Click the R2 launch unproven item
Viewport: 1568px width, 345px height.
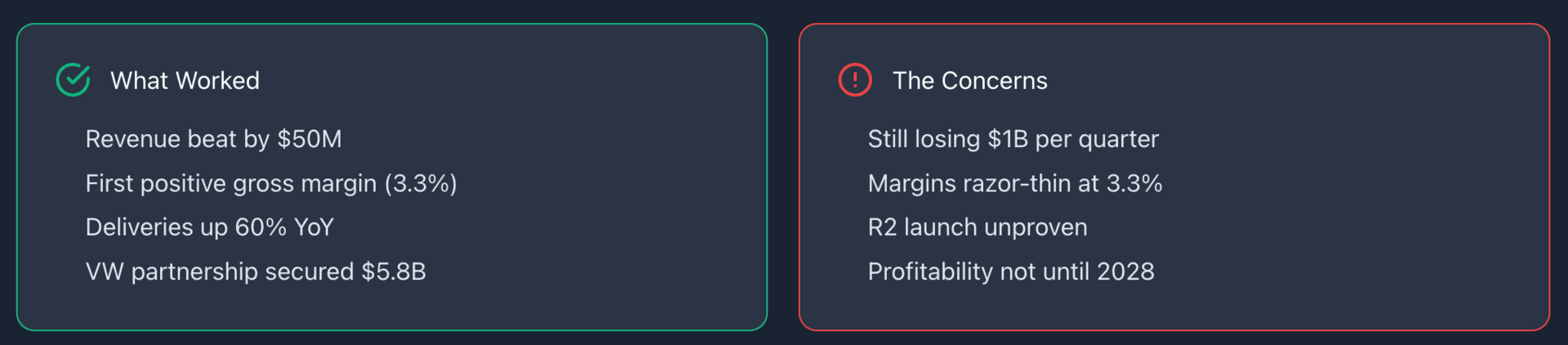[x=978, y=227]
